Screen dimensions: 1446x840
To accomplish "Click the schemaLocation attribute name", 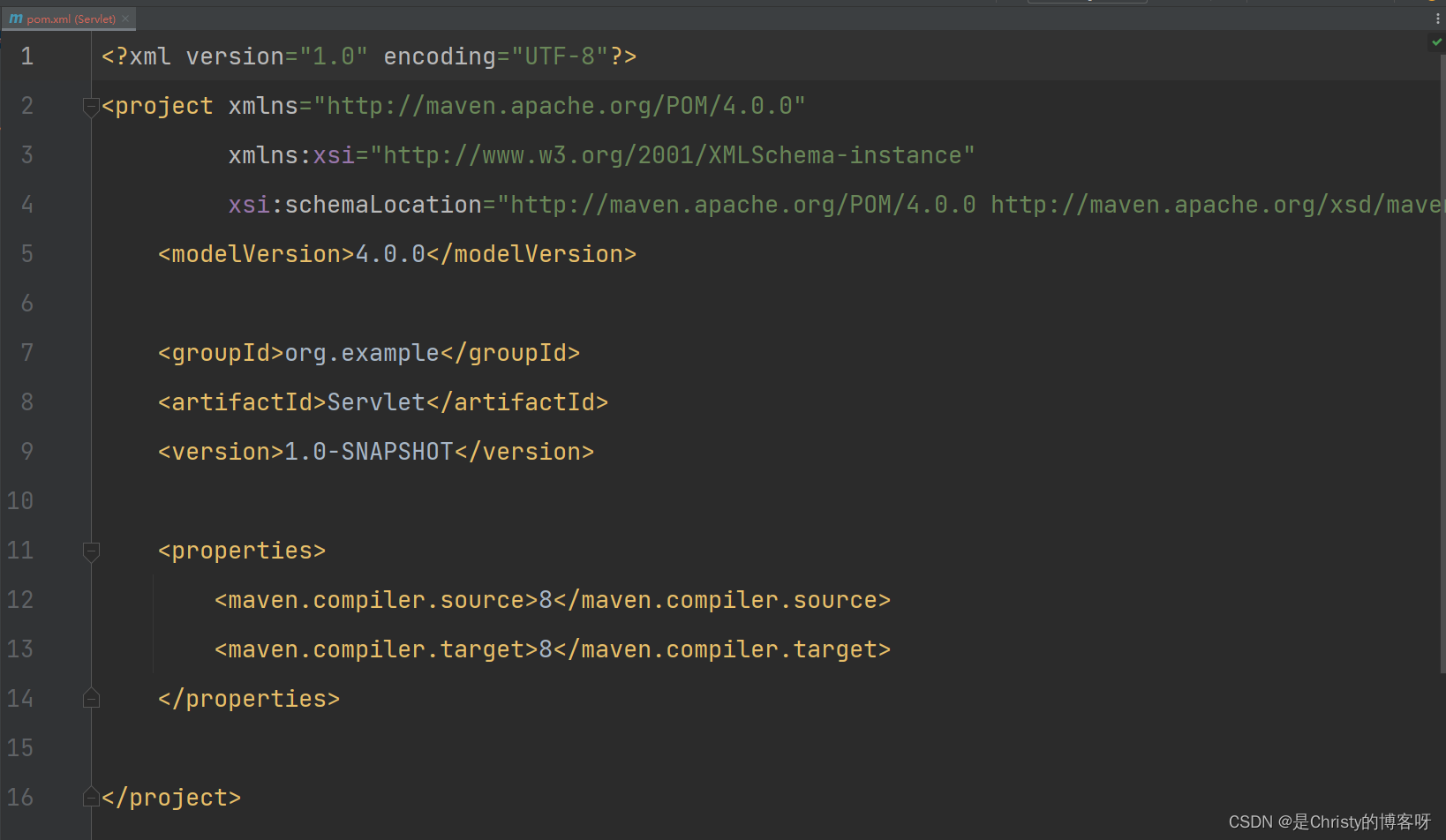I will pyautogui.click(x=381, y=204).
